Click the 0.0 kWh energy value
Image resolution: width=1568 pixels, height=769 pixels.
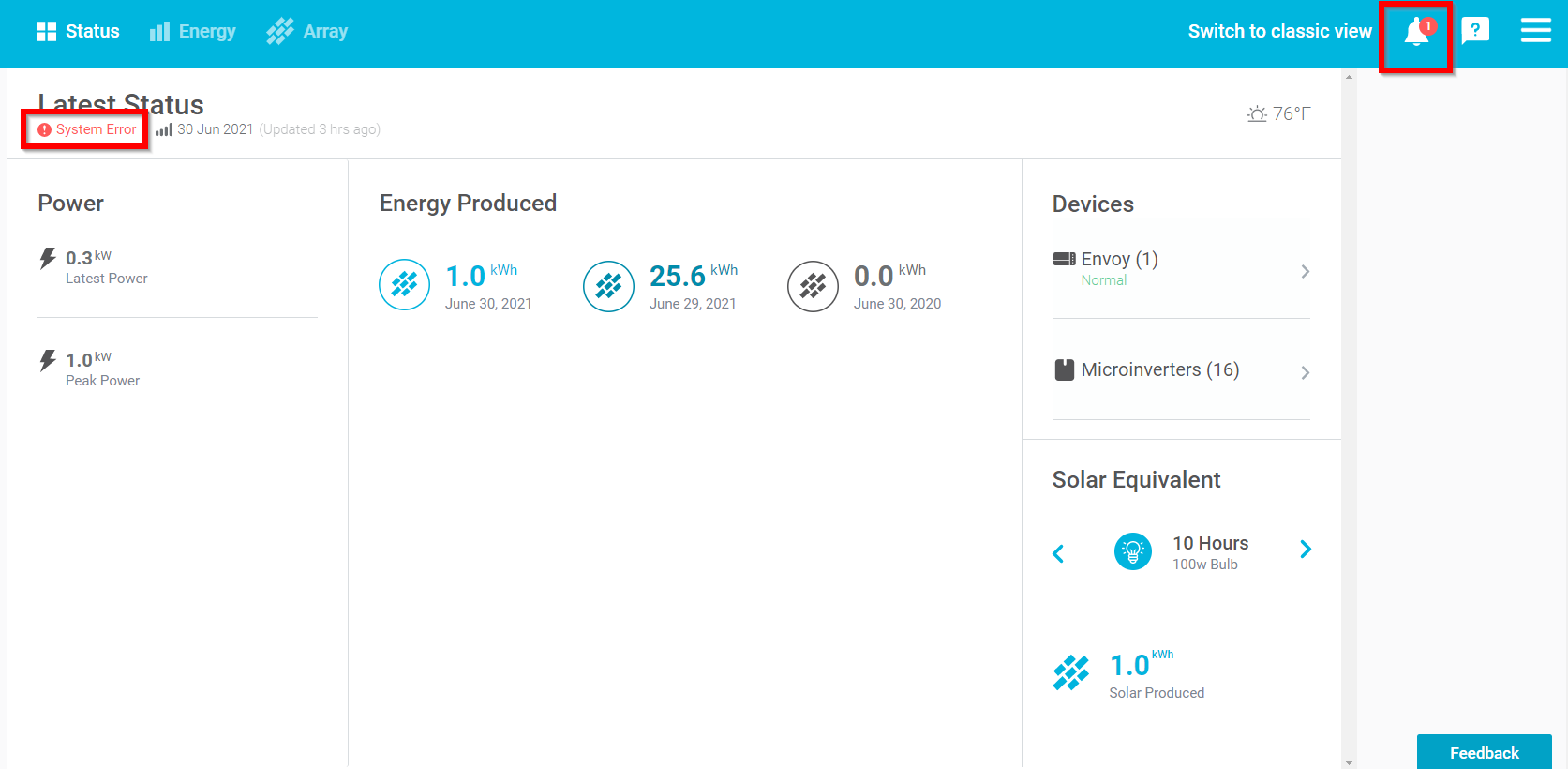[x=889, y=276]
